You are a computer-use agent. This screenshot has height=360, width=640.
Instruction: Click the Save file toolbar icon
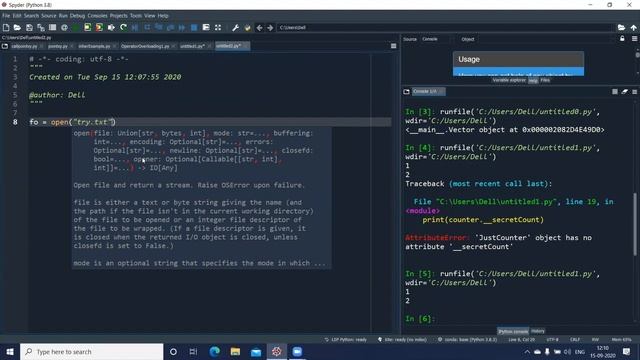tap(29, 27)
